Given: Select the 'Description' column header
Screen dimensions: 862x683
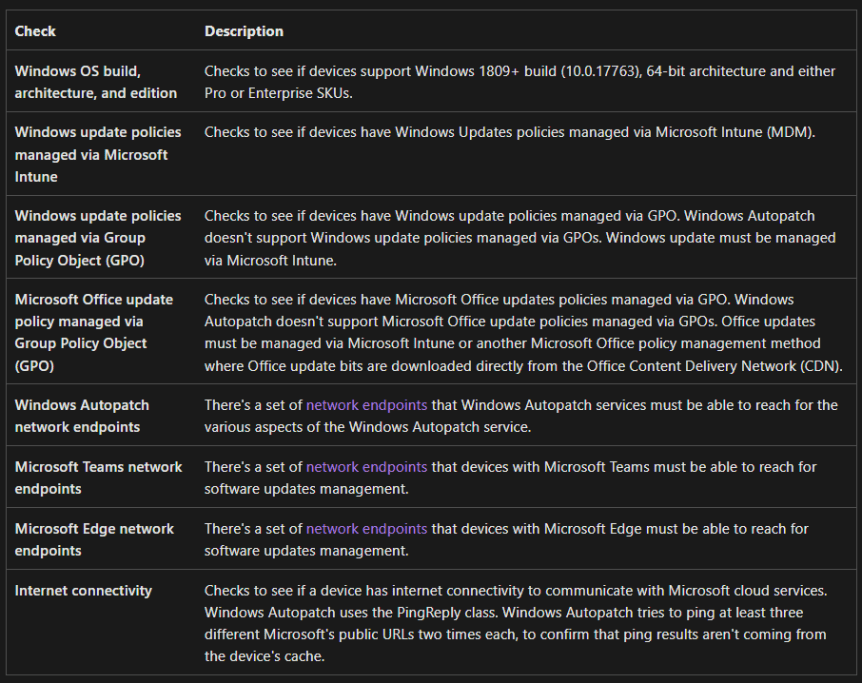Looking at the screenshot, I should click(x=244, y=31).
